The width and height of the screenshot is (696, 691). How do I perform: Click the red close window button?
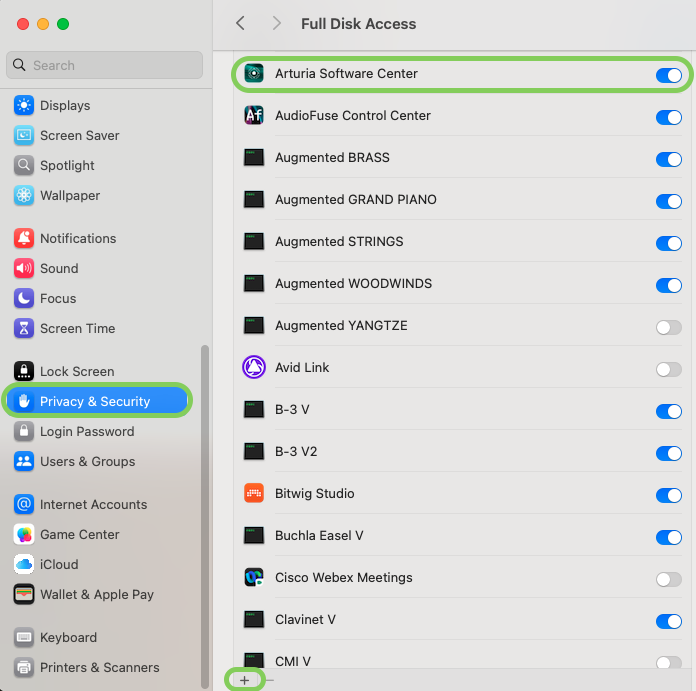[x=23, y=24]
